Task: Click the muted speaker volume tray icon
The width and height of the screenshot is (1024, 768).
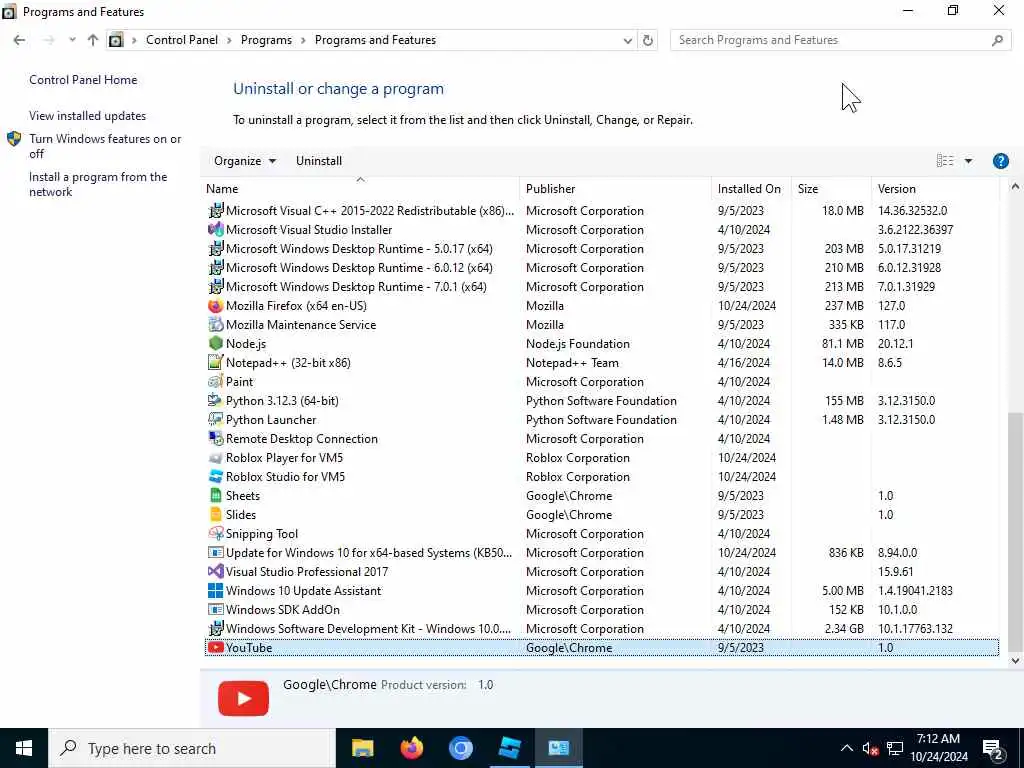Action: (x=870, y=748)
